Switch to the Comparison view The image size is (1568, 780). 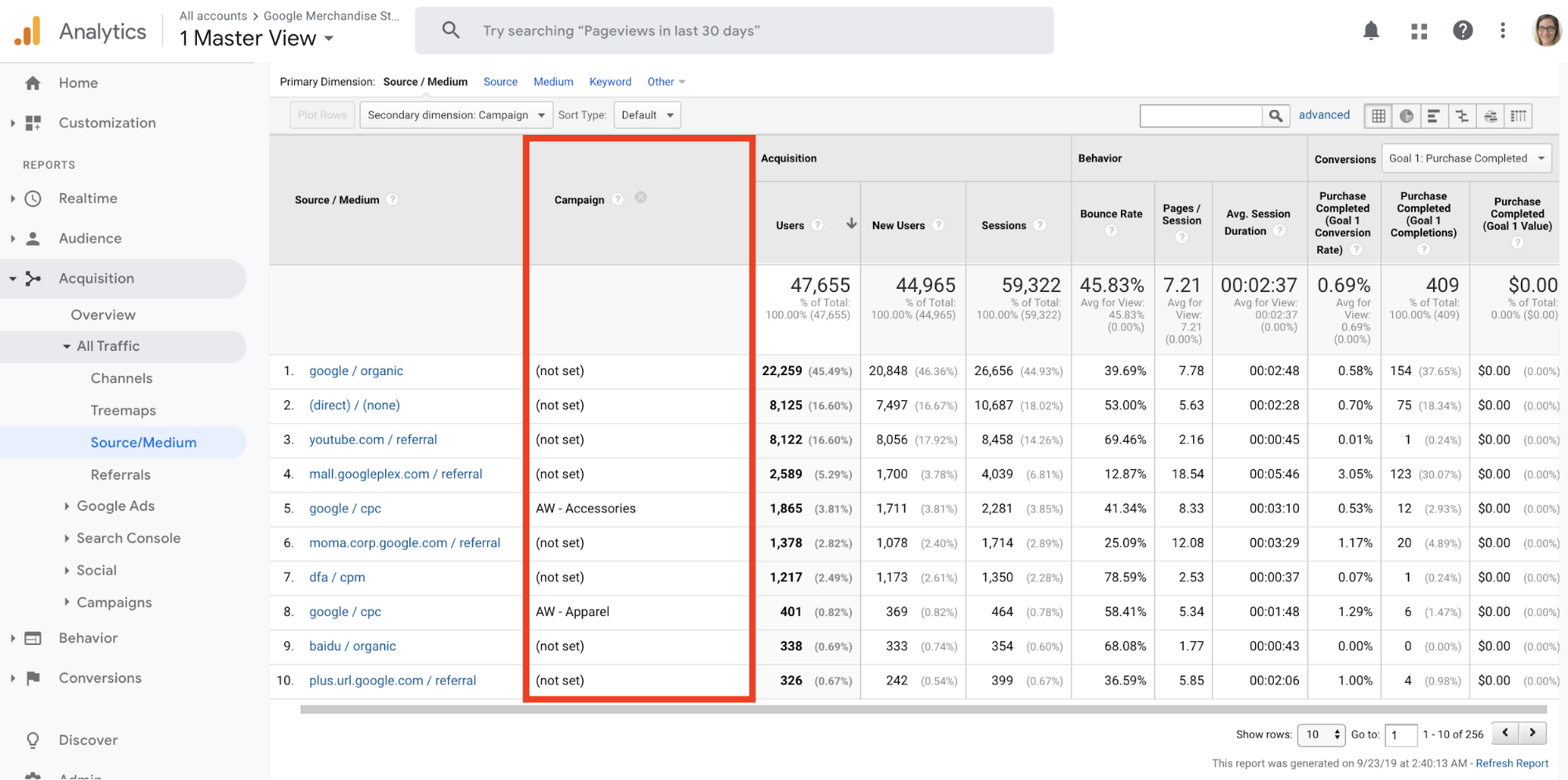[x=1462, y=116]
